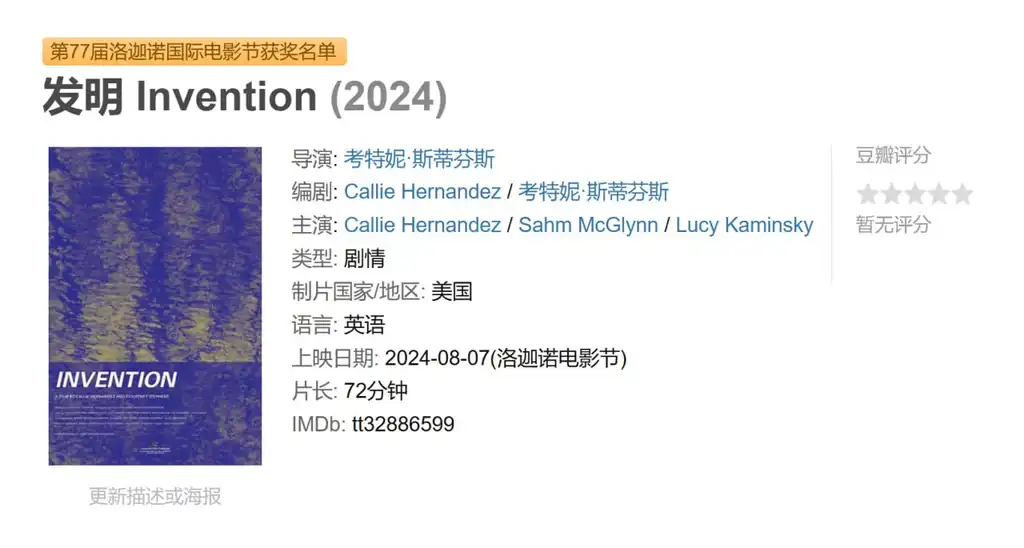Click the 暂无评分 text

893,225
